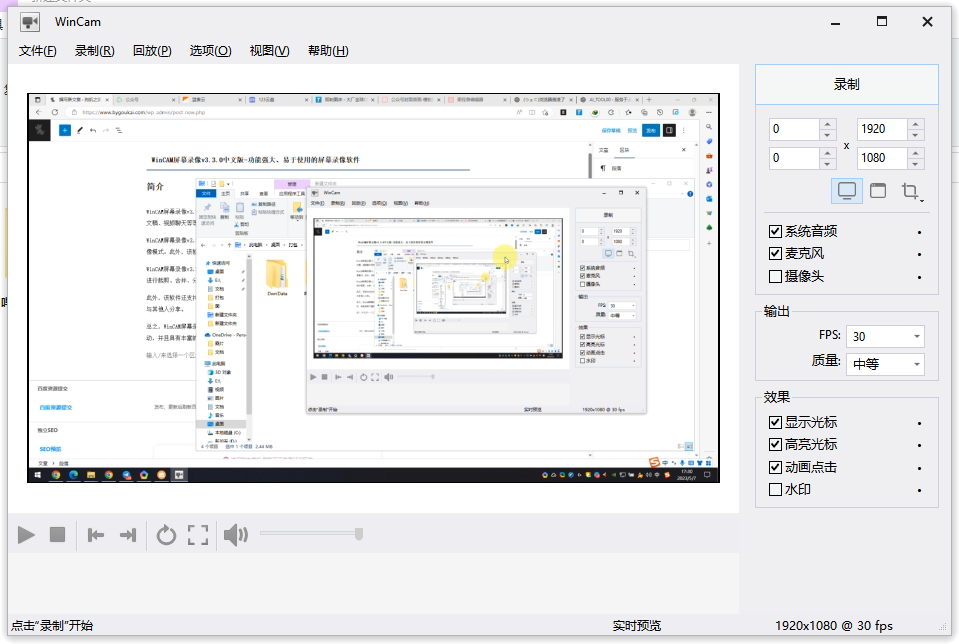Open the 文件(F) menu
959x644 pixels.
[x=37, y=51]
